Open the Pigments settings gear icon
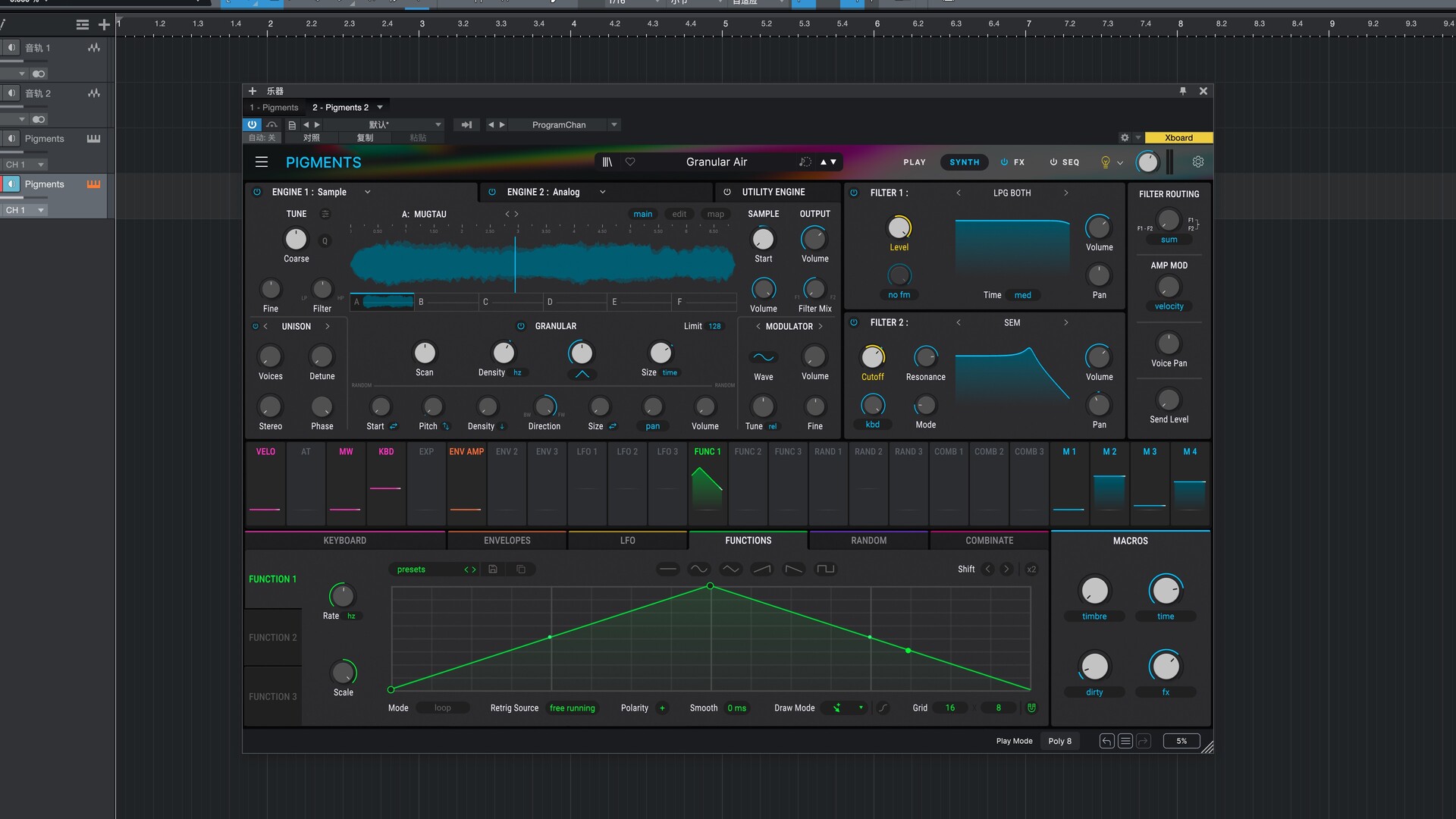The height and width of the screenshot is (819, 1456). (x=1198, y=162)
